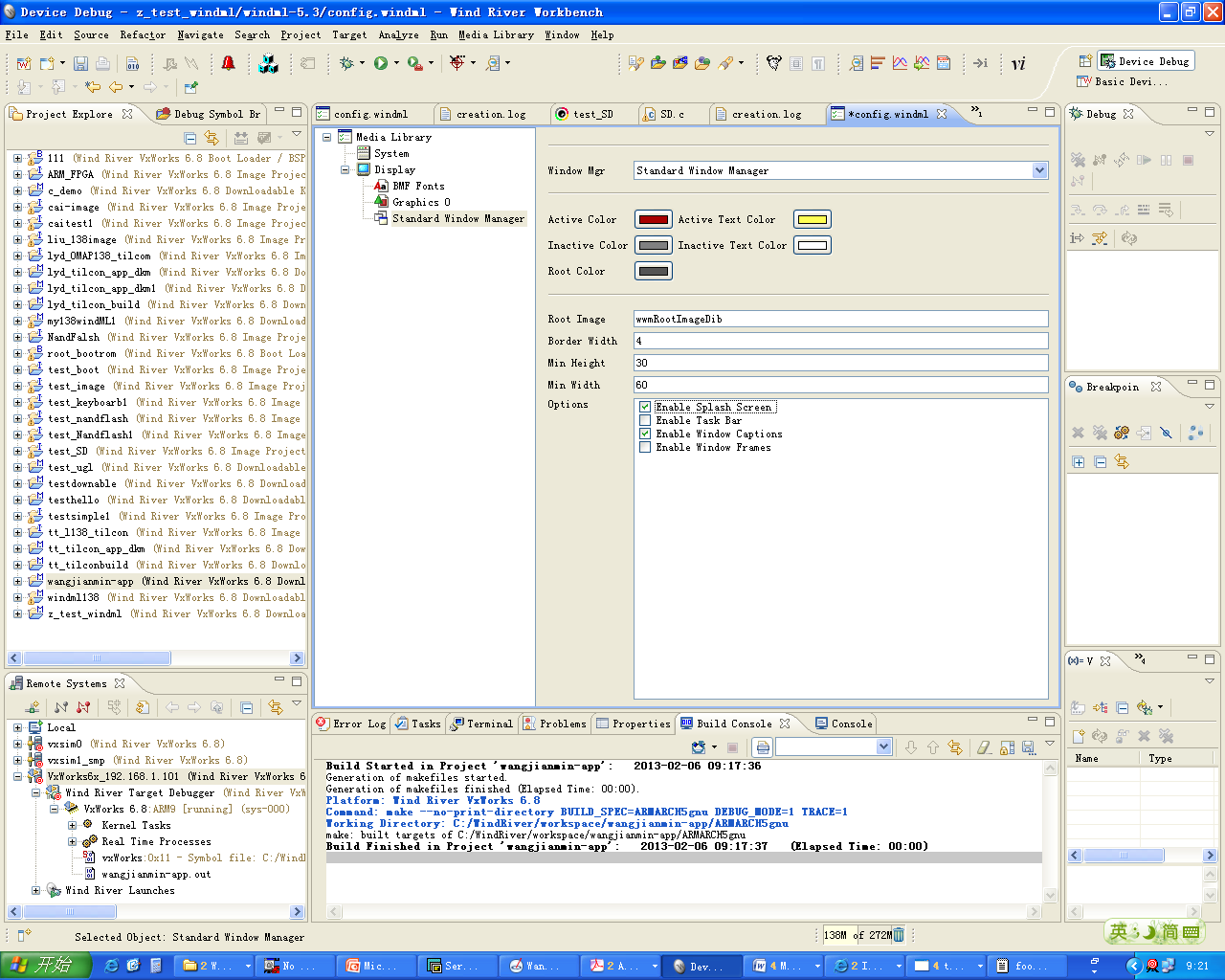
Task: Expand the z_test_windml project
Action: coord(17,613)
